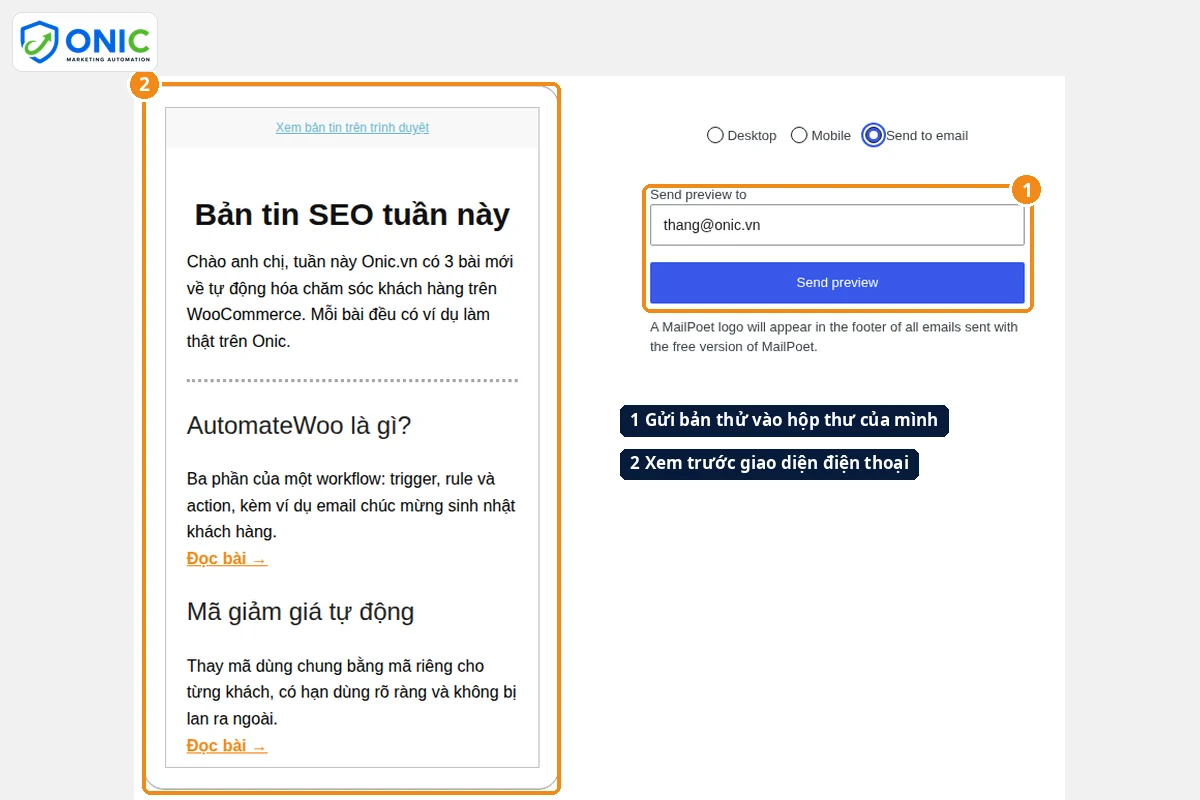Select the Mobile preview radio button
Viewport: 1200px width, 800px height.
click(x=799, y=135)
